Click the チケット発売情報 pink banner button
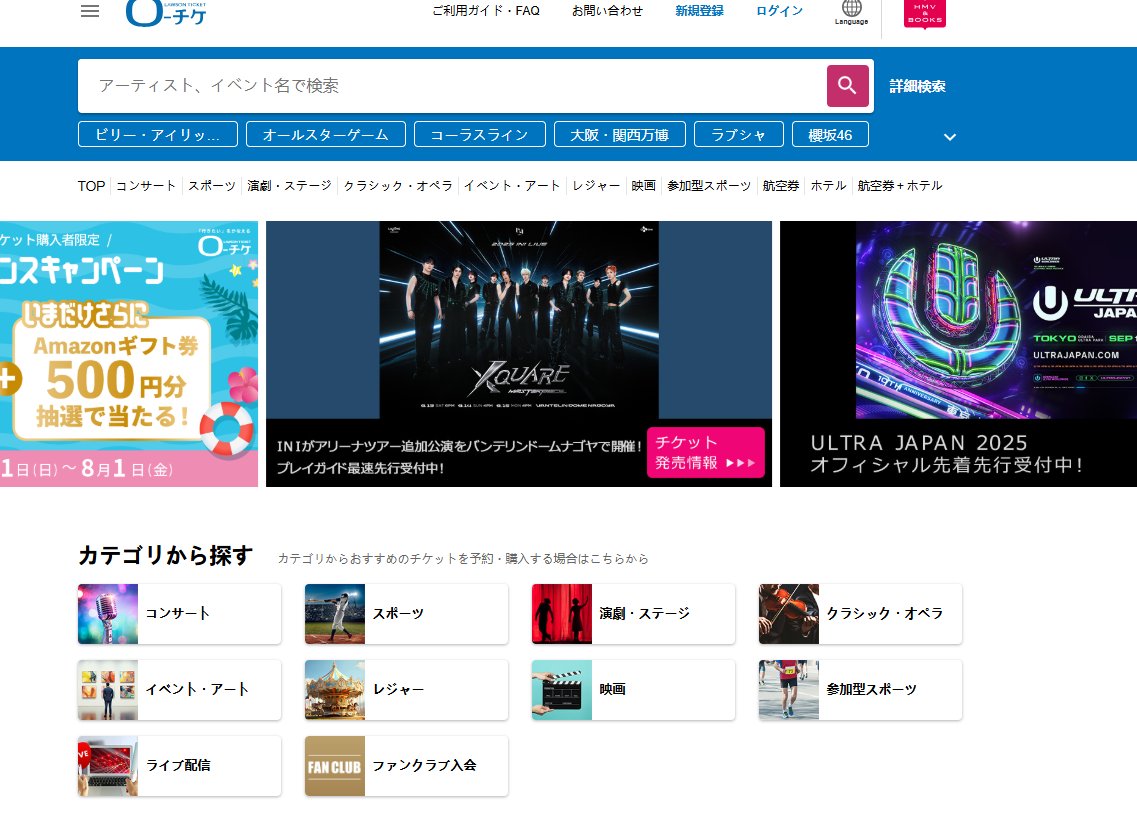Screen dimensions: 1137x820 706,452
